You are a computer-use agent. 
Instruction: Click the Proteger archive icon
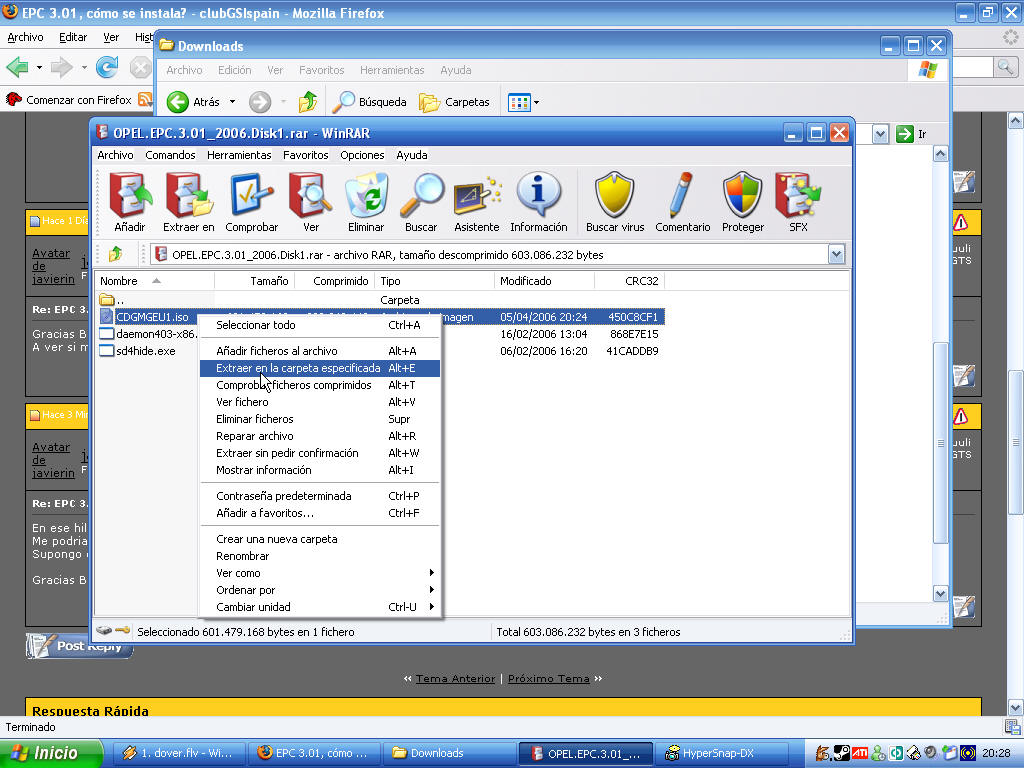[742, 202]
